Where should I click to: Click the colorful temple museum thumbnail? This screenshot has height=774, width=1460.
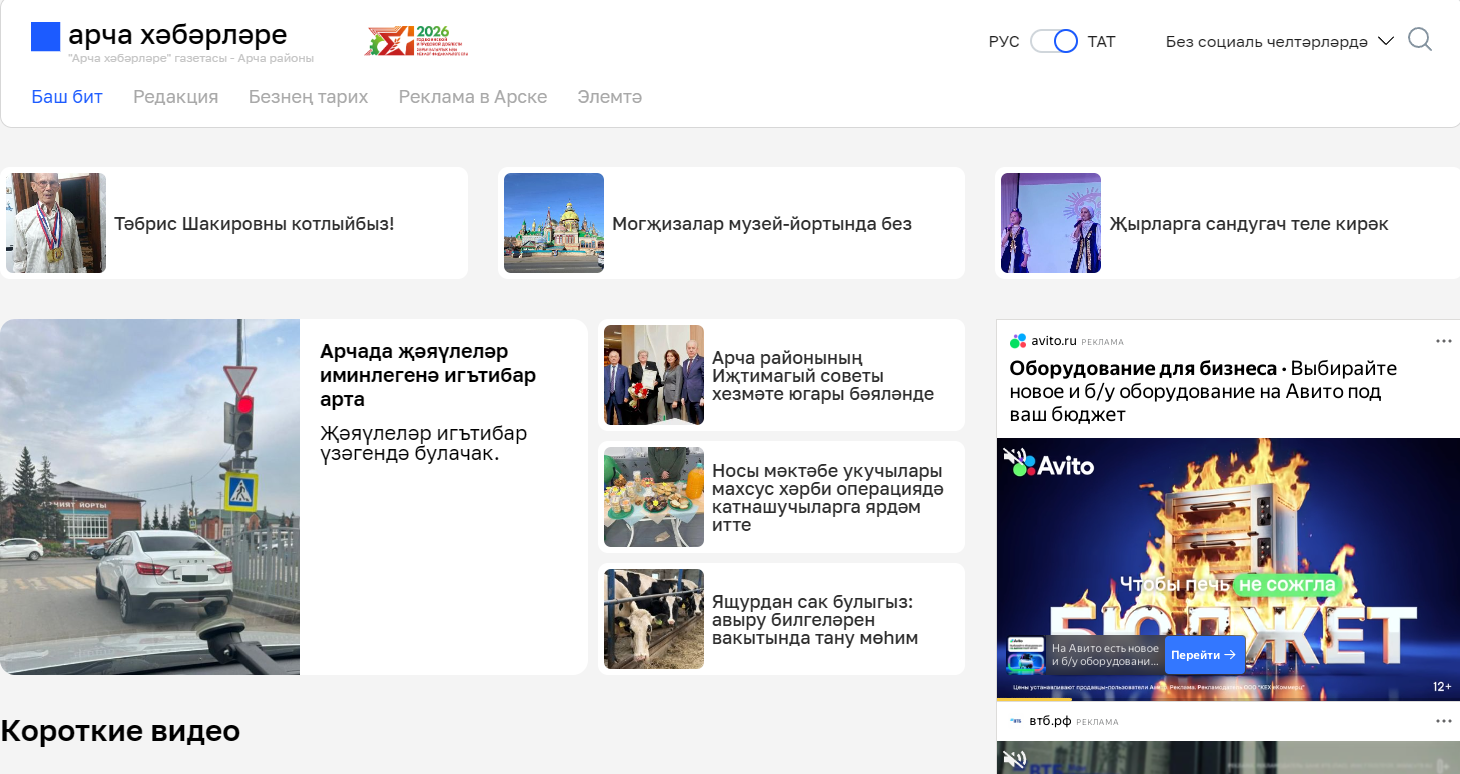click(x=554, y=223)
